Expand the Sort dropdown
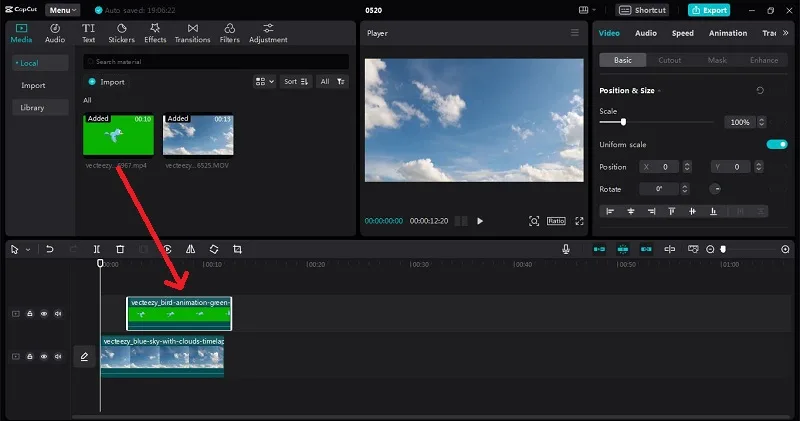The width and height of the screenshot is (800, 421). click(296, 82)
